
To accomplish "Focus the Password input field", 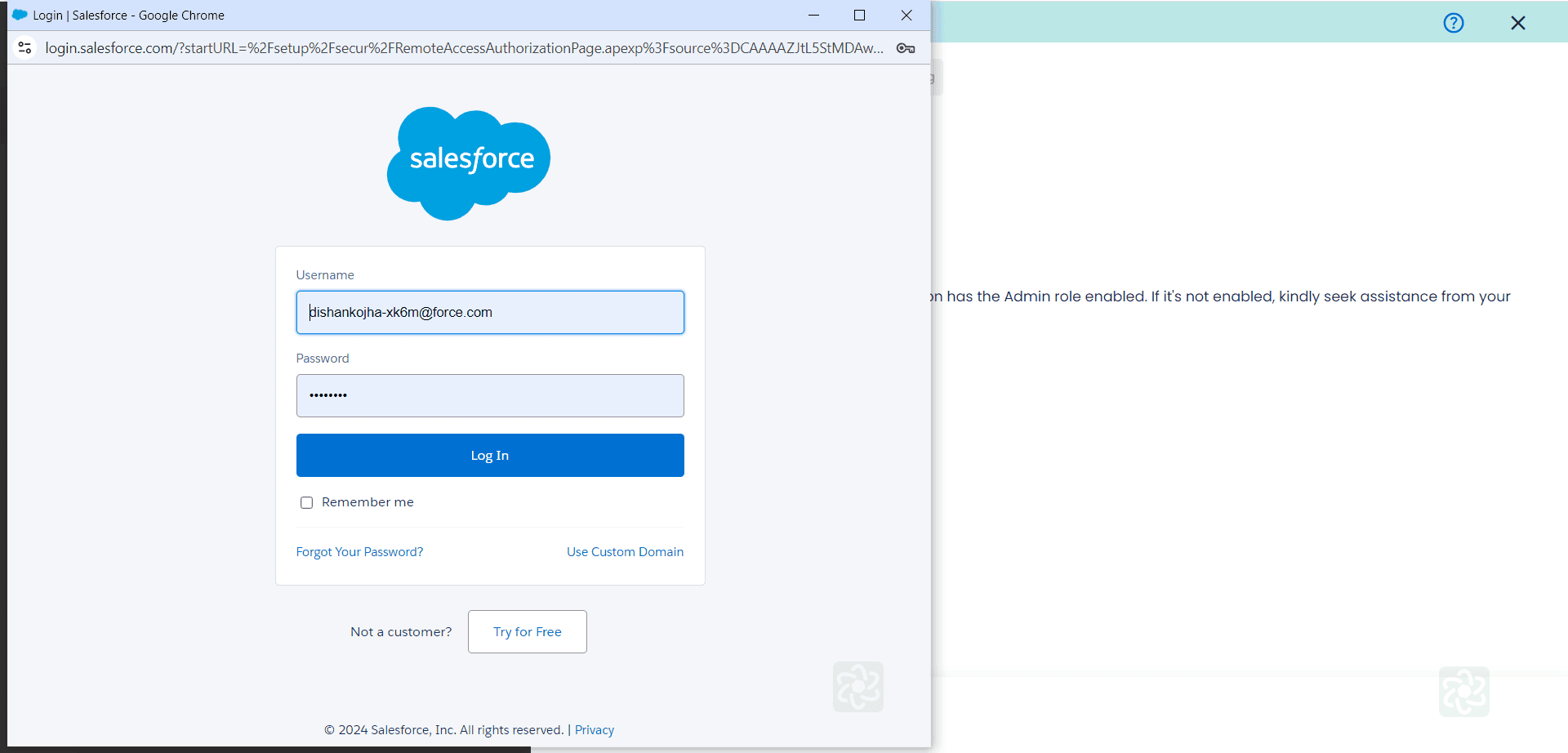I will tap(490, 395).
